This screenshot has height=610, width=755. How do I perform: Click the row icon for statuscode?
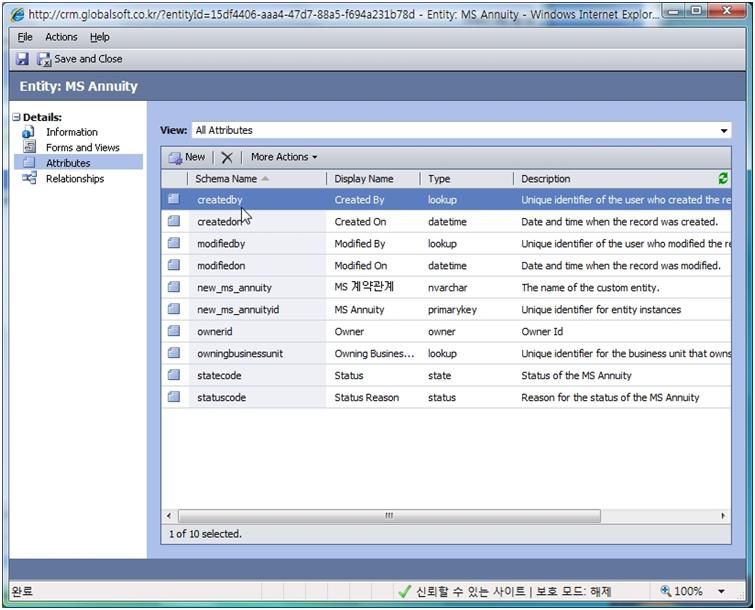tap(174, 397)
